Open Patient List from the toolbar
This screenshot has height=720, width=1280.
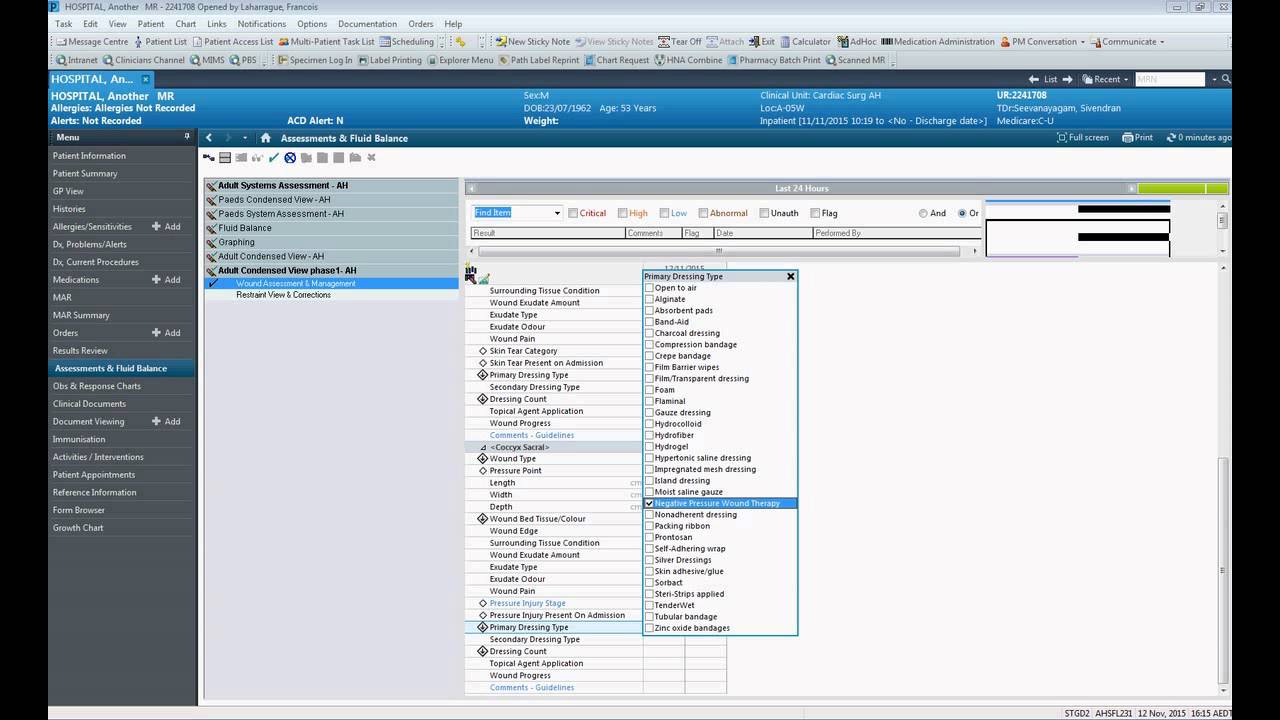(159, 42)
